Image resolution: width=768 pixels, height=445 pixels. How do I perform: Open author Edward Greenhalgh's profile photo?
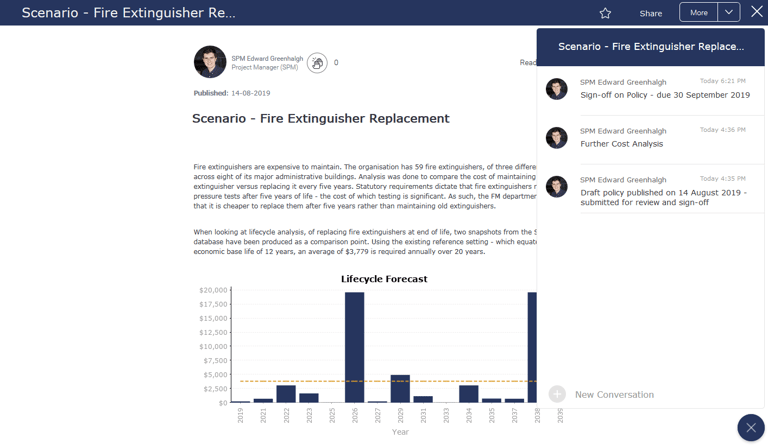(x=210, y=62)
